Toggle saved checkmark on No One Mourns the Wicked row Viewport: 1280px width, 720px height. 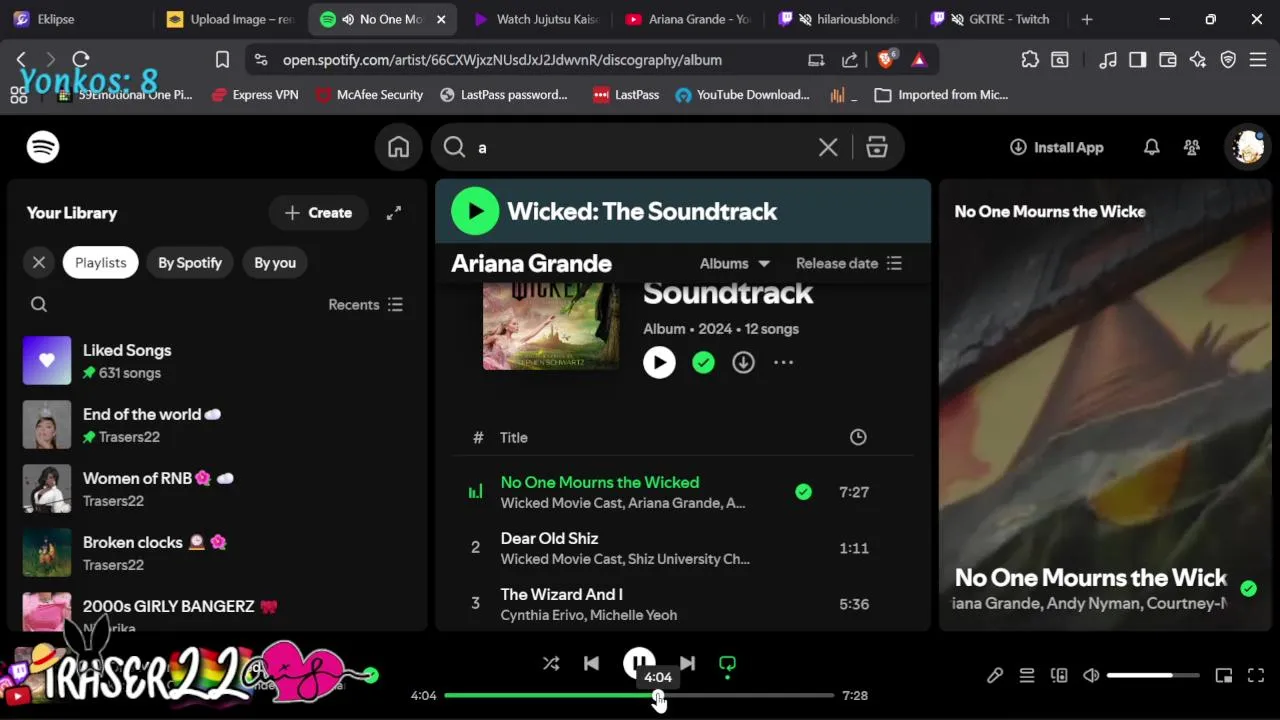pos(803,492)
